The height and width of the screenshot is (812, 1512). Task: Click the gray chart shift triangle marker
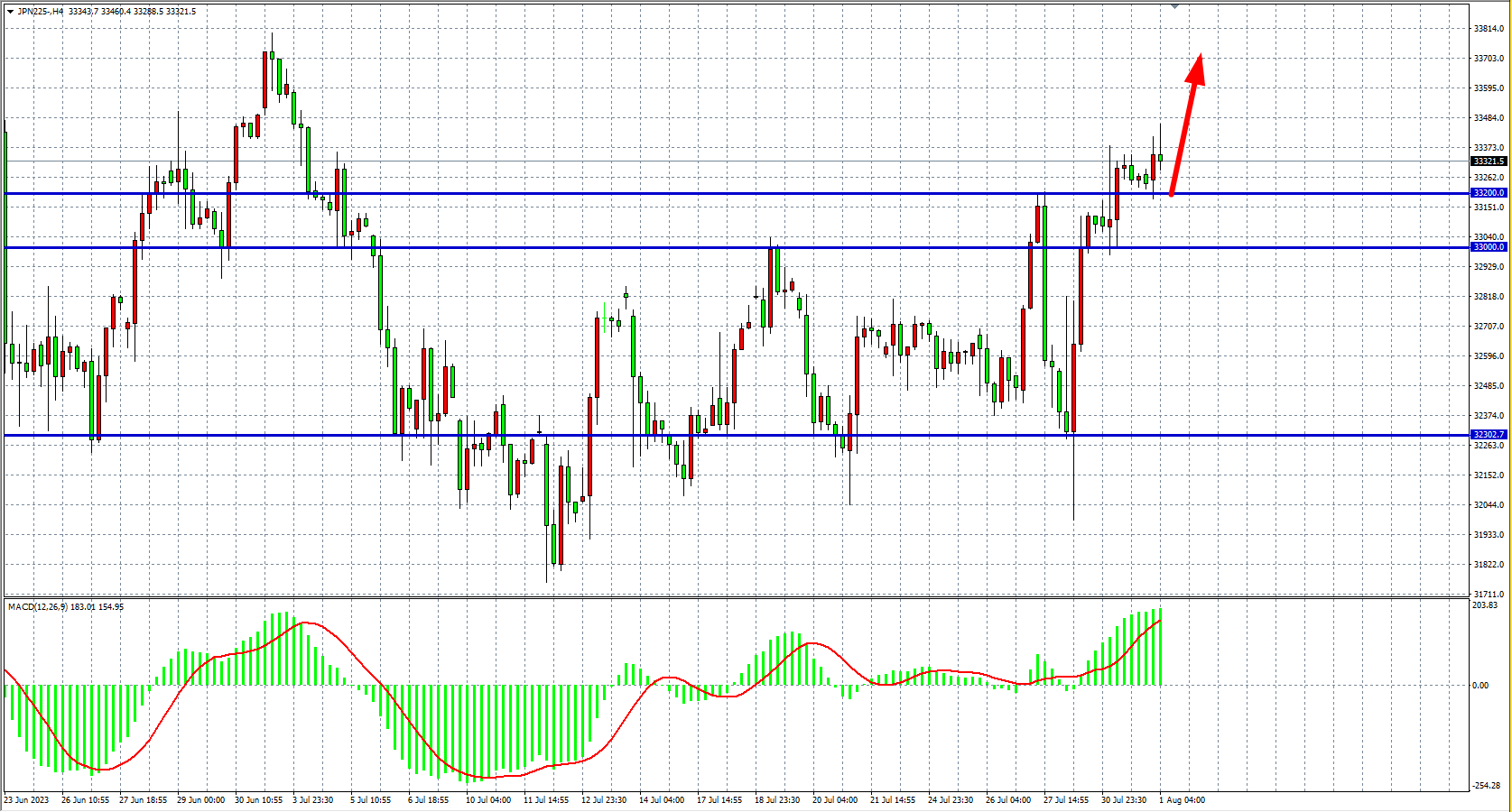[x=1174, y=6]
